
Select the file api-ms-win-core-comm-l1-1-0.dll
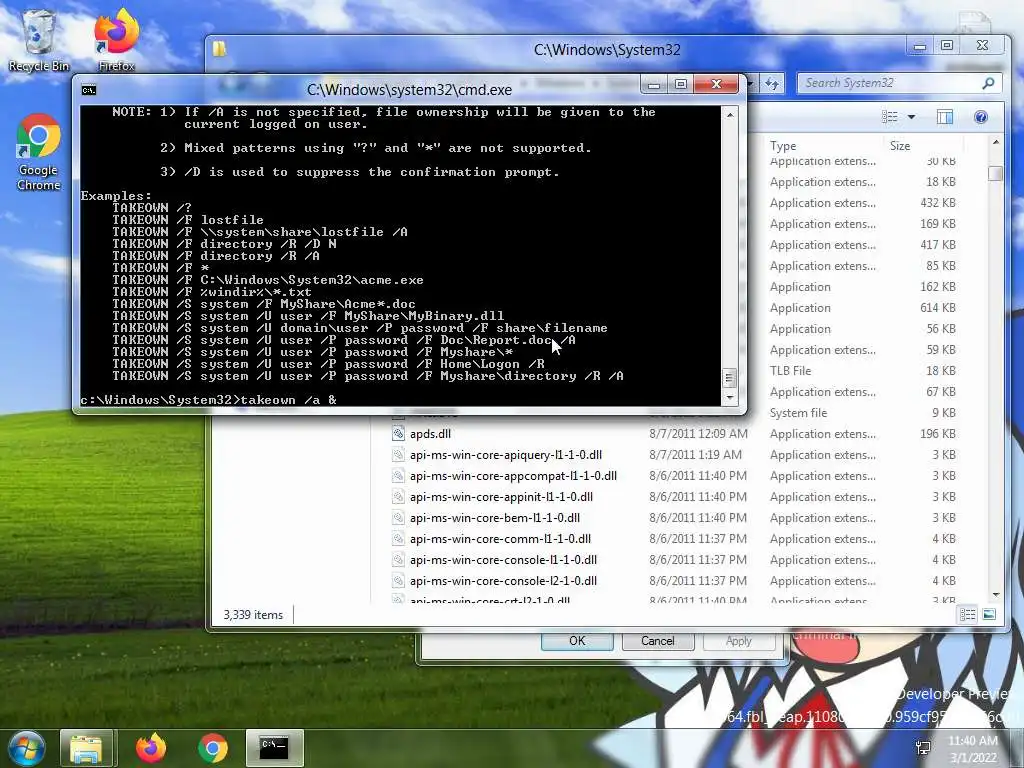coord(500,539)
